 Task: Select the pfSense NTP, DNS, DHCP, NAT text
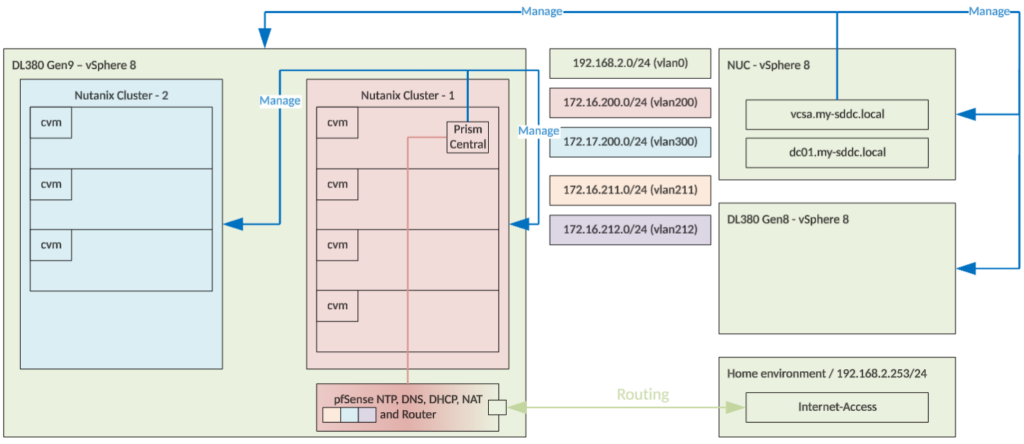[410, 398]
